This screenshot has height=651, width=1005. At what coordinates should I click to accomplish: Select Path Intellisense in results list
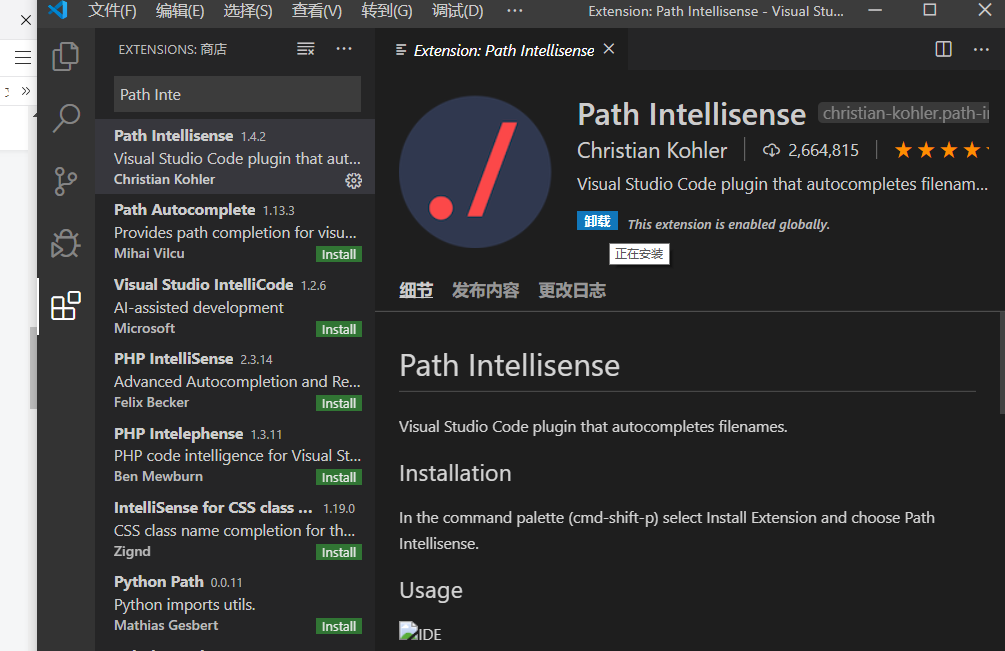coord(235,156)
